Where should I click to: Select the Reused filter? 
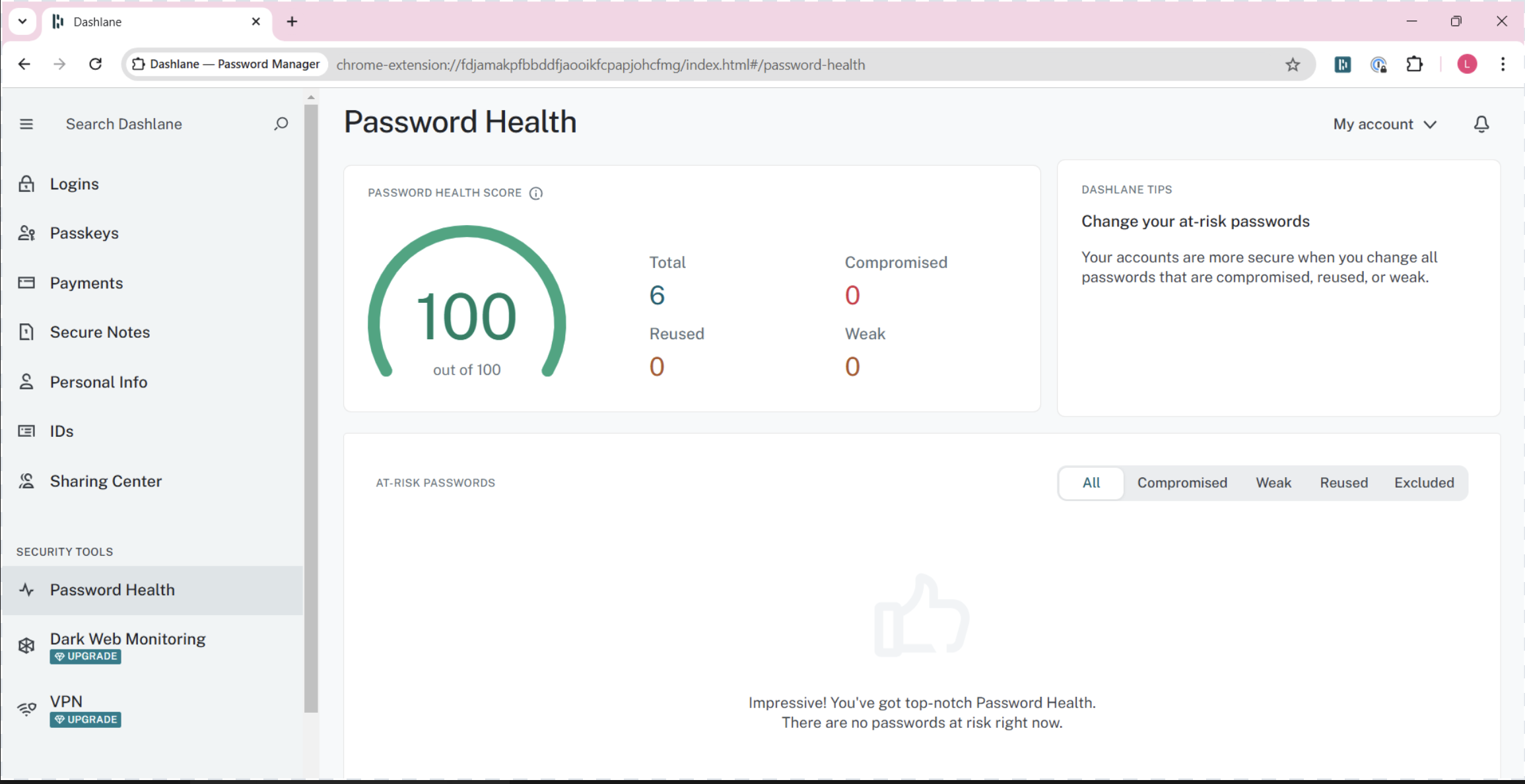[1343, 482]
